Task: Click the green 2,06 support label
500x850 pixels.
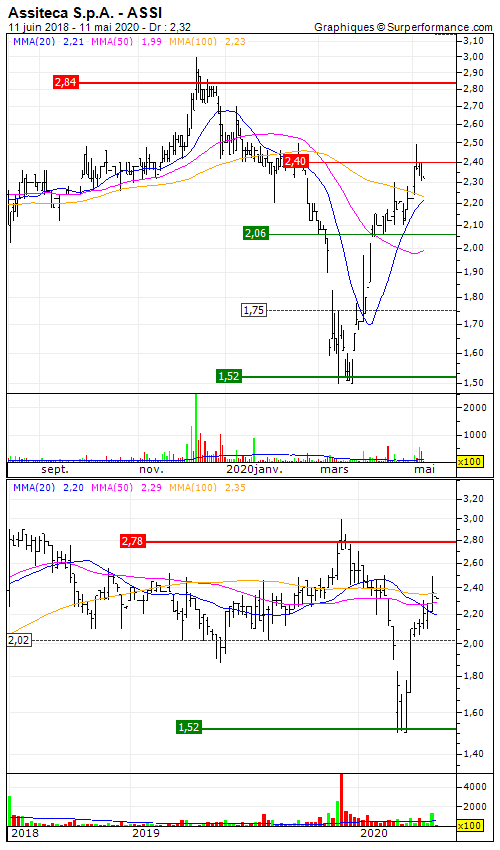Action: tap(256, 233)
